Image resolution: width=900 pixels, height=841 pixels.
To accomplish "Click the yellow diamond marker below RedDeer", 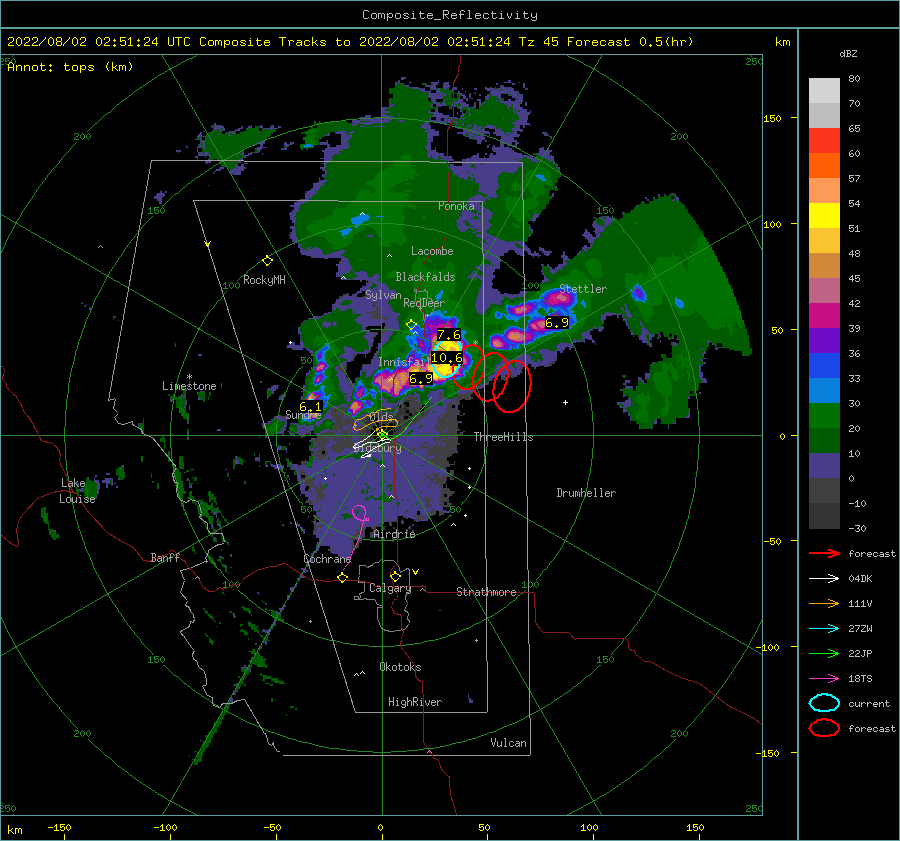I will pos(412,325).
